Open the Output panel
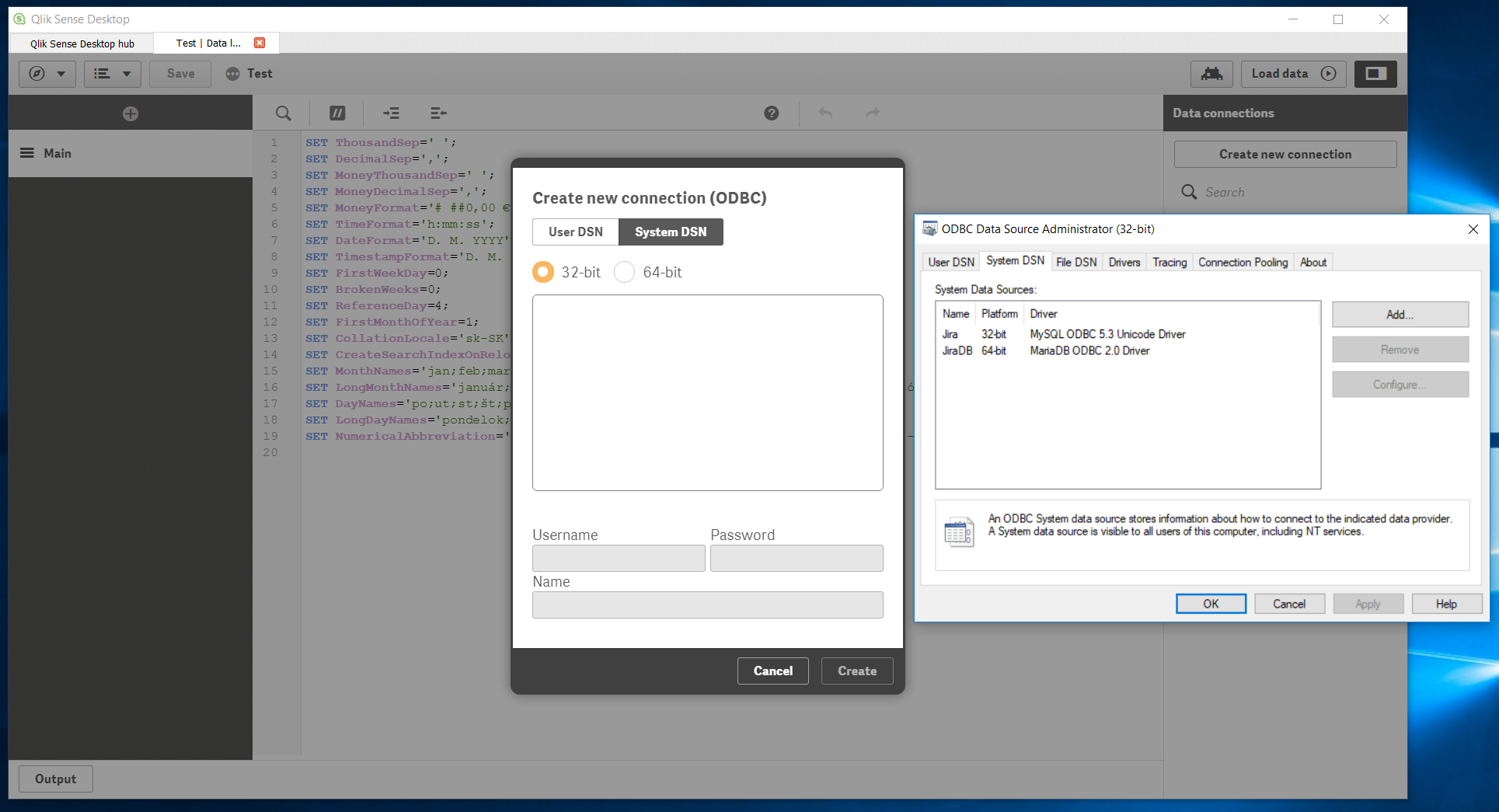Viewport: 1499px width, 812px height. (x=56, y=779)
